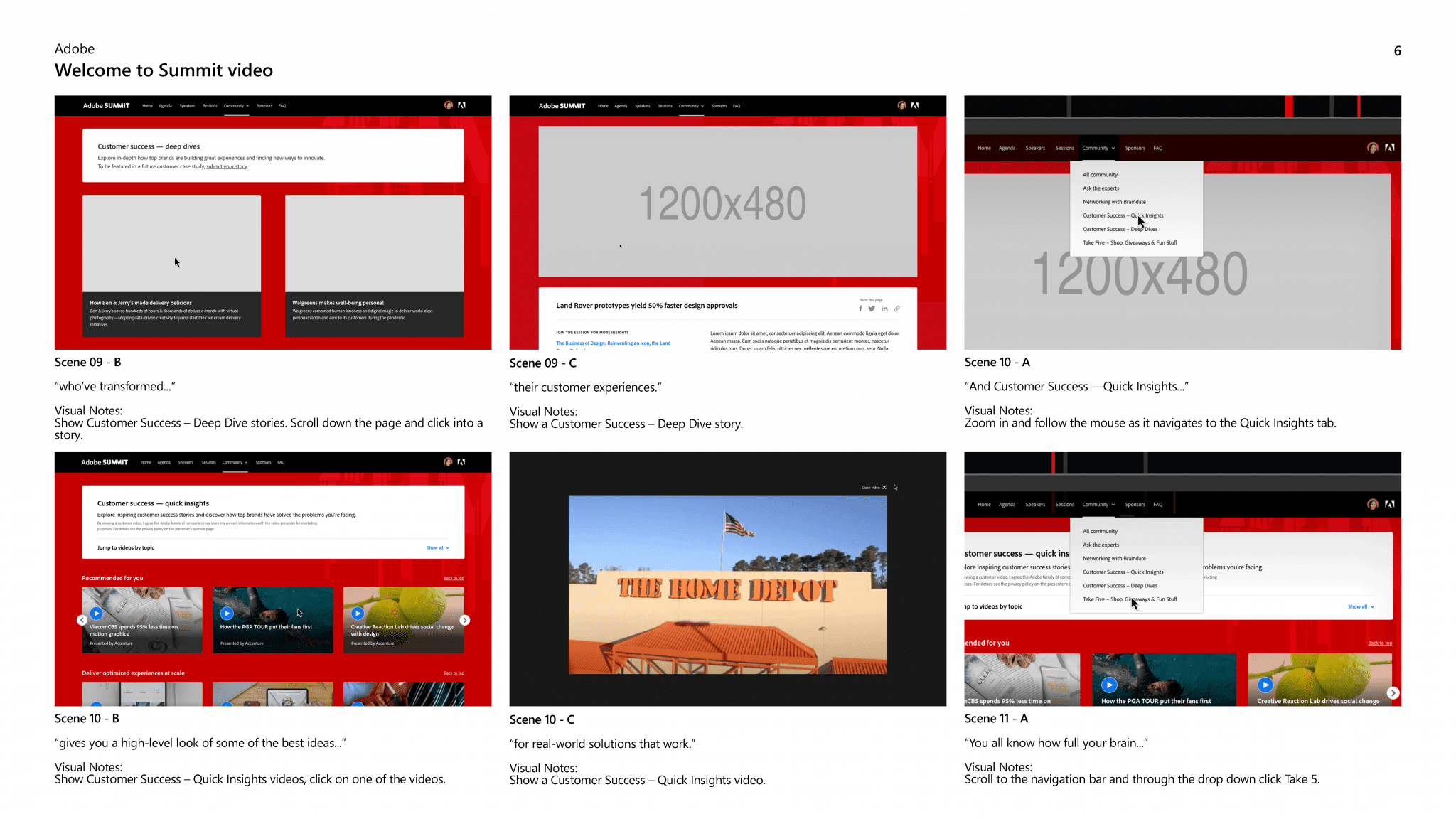Click Back to top link in Scene 11-A
Image resolution: width=1456 pixels, height=819 pixels.
[1380, 643]
